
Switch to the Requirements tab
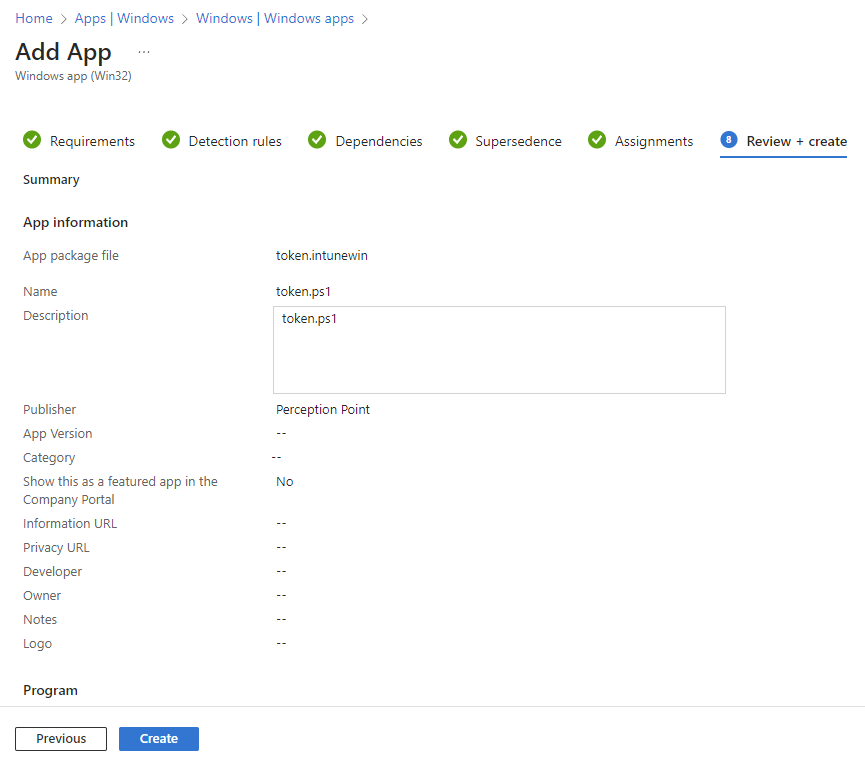click(x=92, y=141)
